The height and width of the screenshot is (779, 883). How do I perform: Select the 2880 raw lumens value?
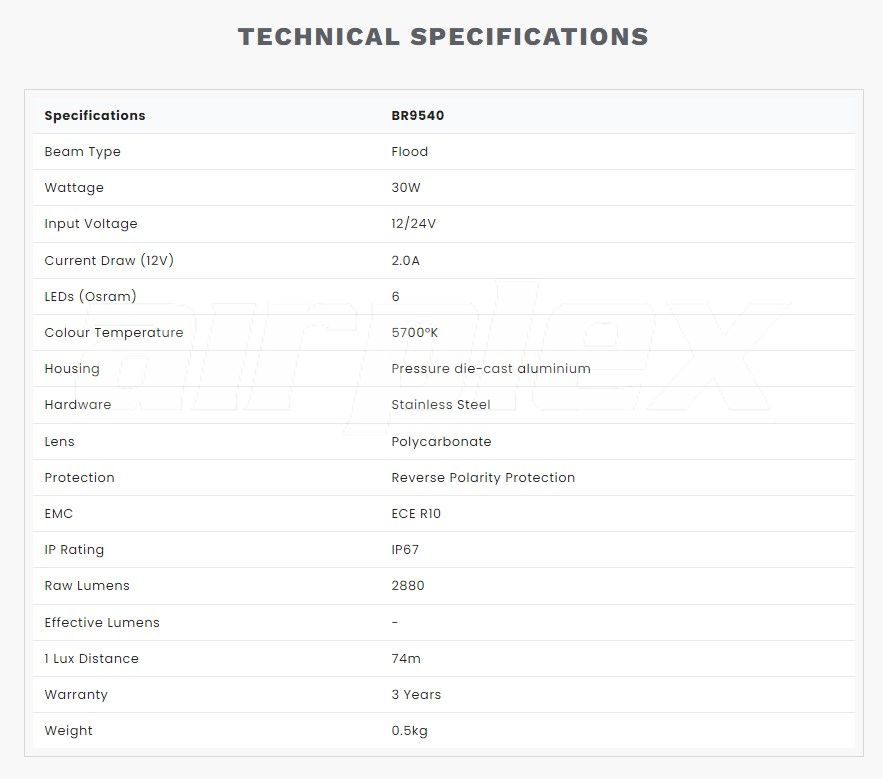pyautogui.click(x=407, y=586)
